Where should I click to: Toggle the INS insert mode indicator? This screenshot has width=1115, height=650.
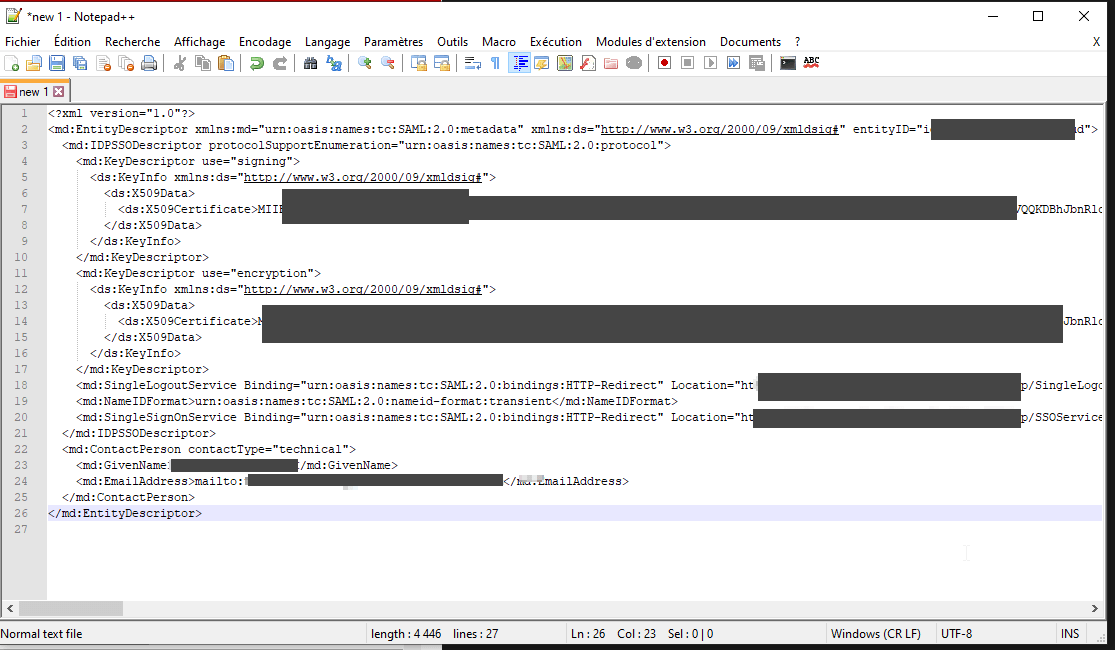pos(1069,634)
